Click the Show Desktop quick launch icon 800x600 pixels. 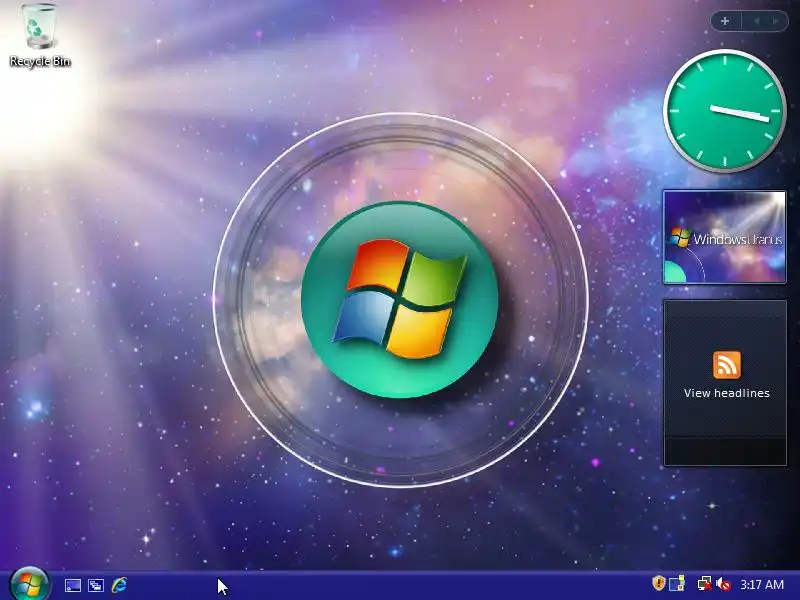click(72, 585)
